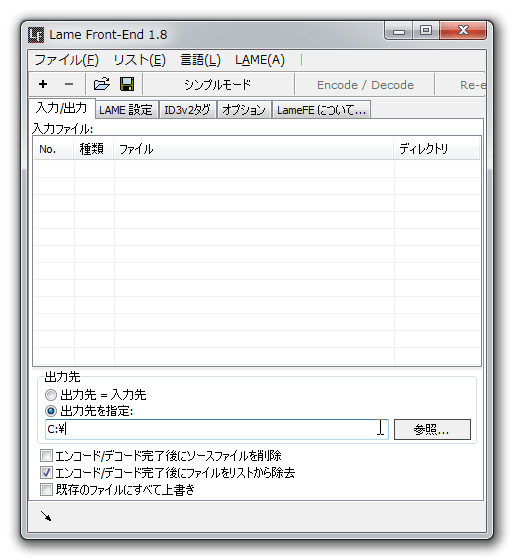Maximize the Lame Front-End window
Viewport: 514px width, 560px height.
click(426, 31)
